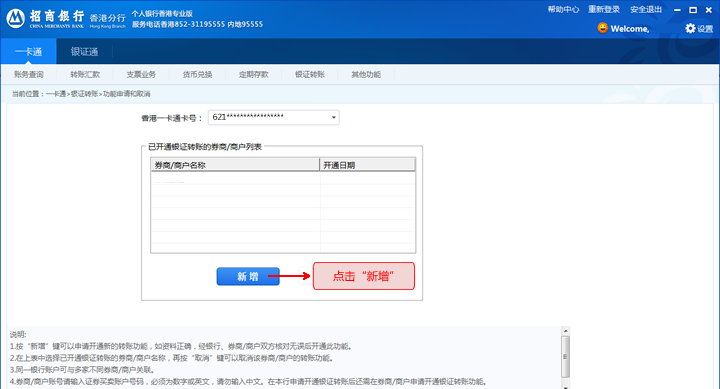The height and width of the screenshot is (389, 720).
Task: Click the 设置 label in header
Action: coord(705,29)
